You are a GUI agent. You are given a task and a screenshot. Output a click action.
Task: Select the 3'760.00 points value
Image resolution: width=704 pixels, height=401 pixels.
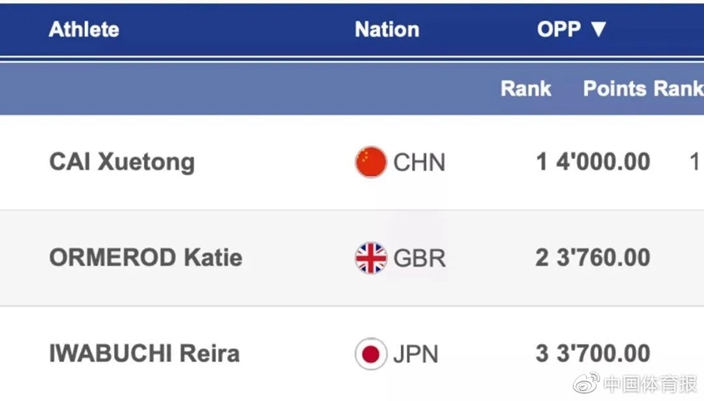point(603,258)
